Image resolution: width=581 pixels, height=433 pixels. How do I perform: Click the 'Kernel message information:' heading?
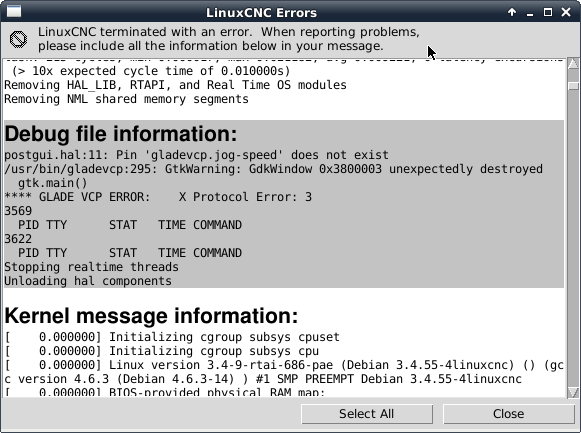pos(151,316)
